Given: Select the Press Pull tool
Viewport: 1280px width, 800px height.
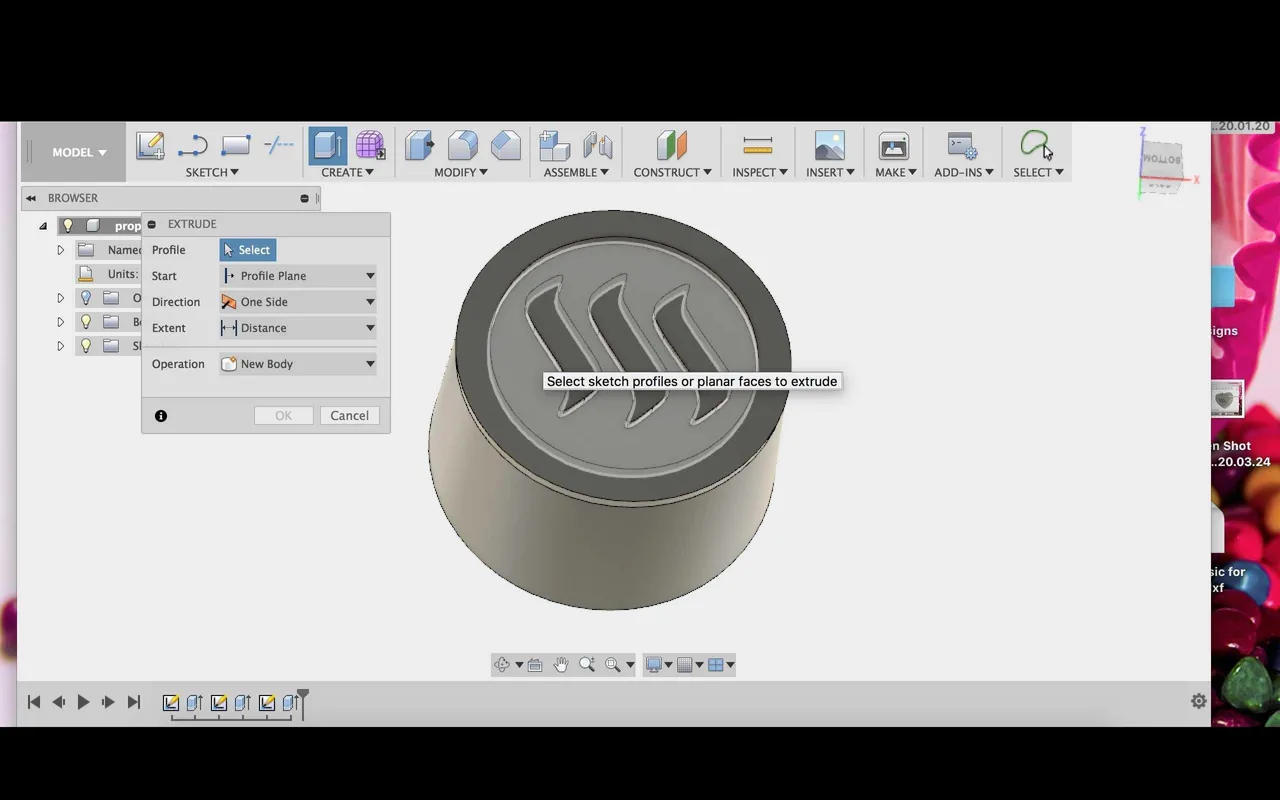Looking at the screenshot, I should click(419, 146).
